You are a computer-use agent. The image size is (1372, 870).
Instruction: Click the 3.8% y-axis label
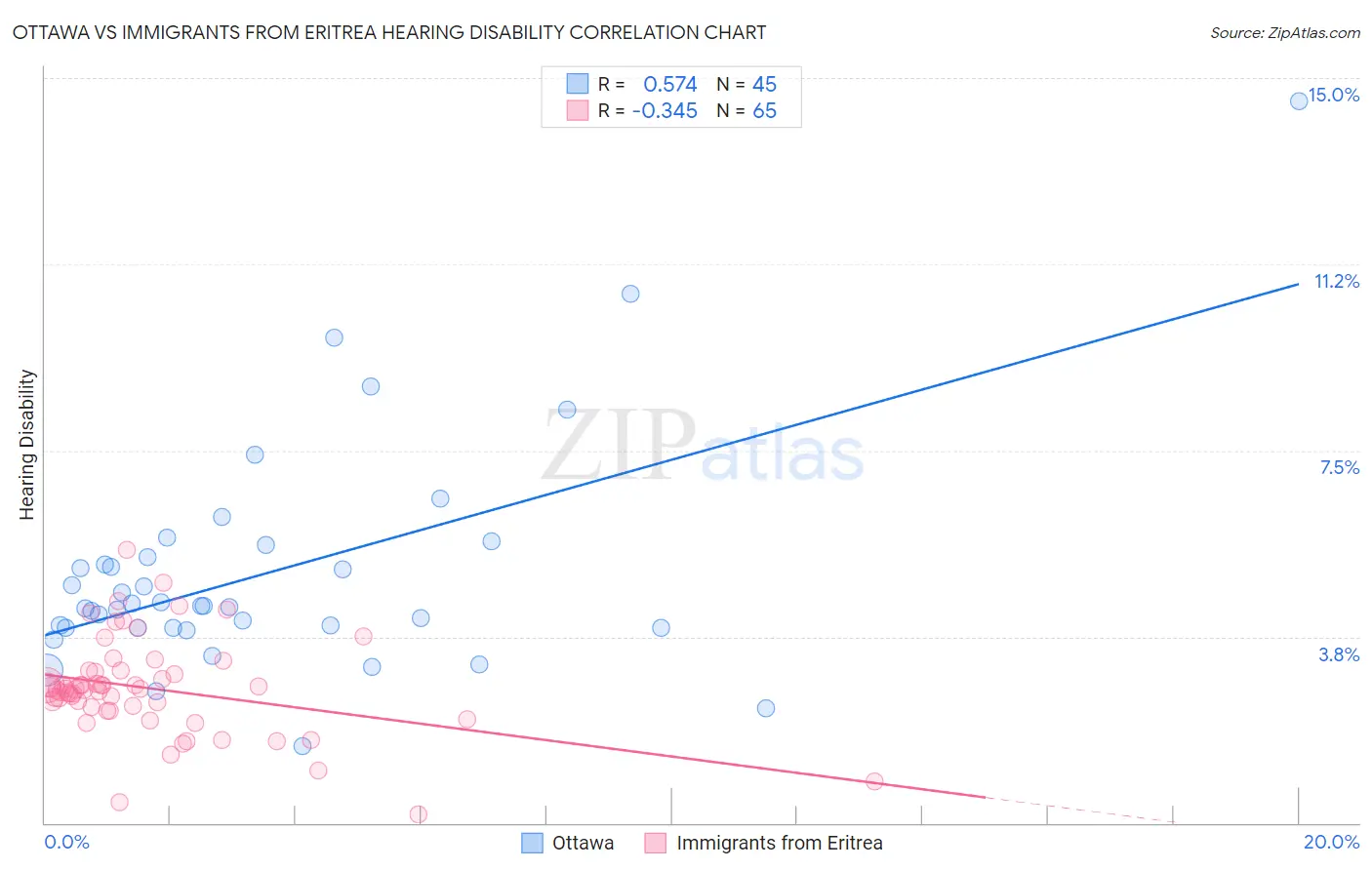1340,654
